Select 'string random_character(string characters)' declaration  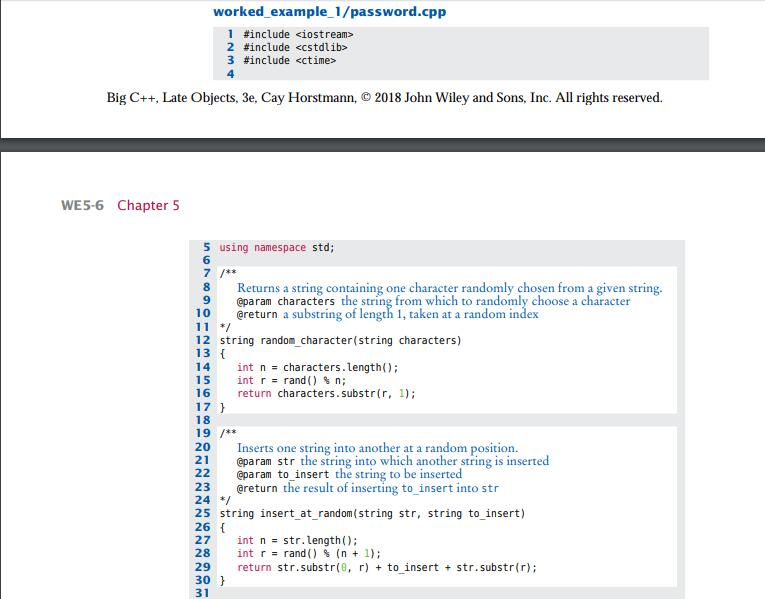pos(340,340)
